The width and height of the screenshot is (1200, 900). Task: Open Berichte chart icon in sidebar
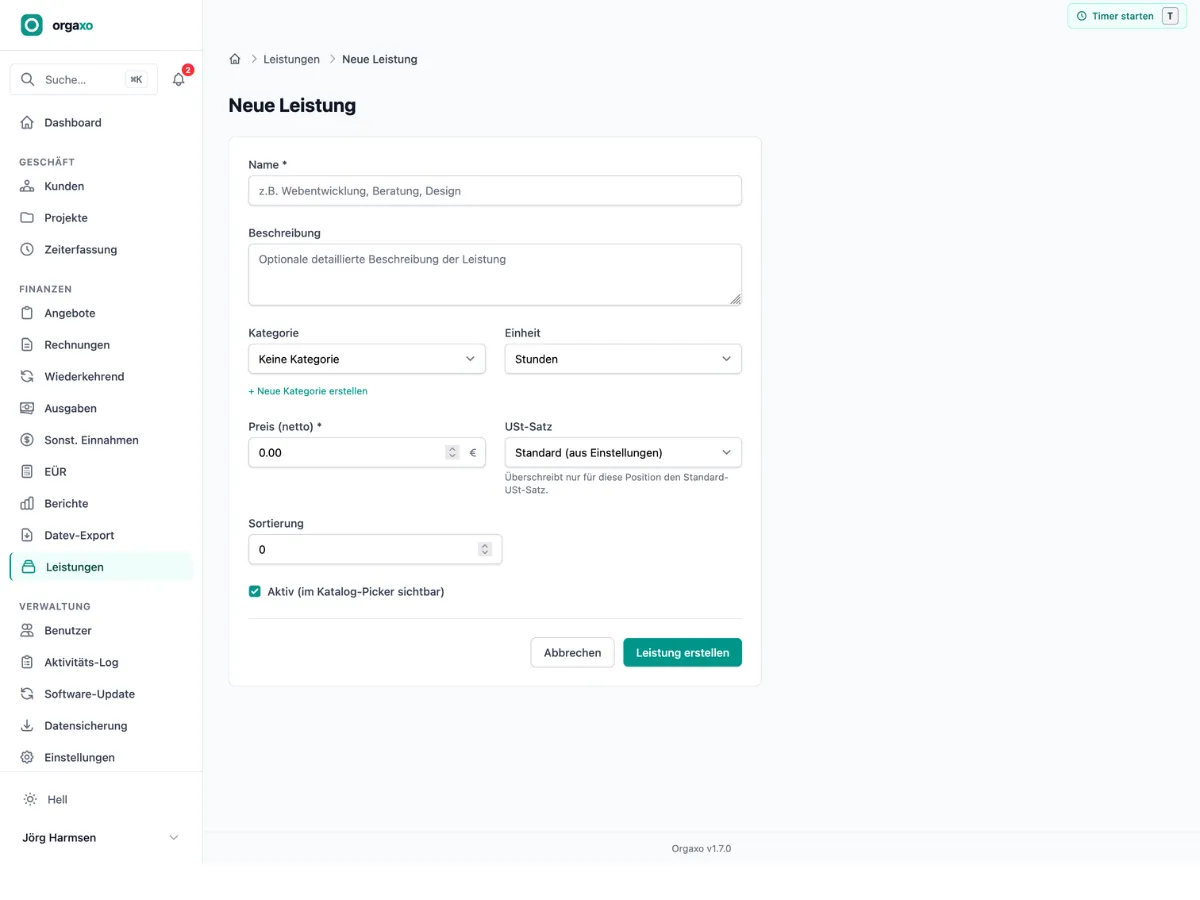tap(27, 503)
